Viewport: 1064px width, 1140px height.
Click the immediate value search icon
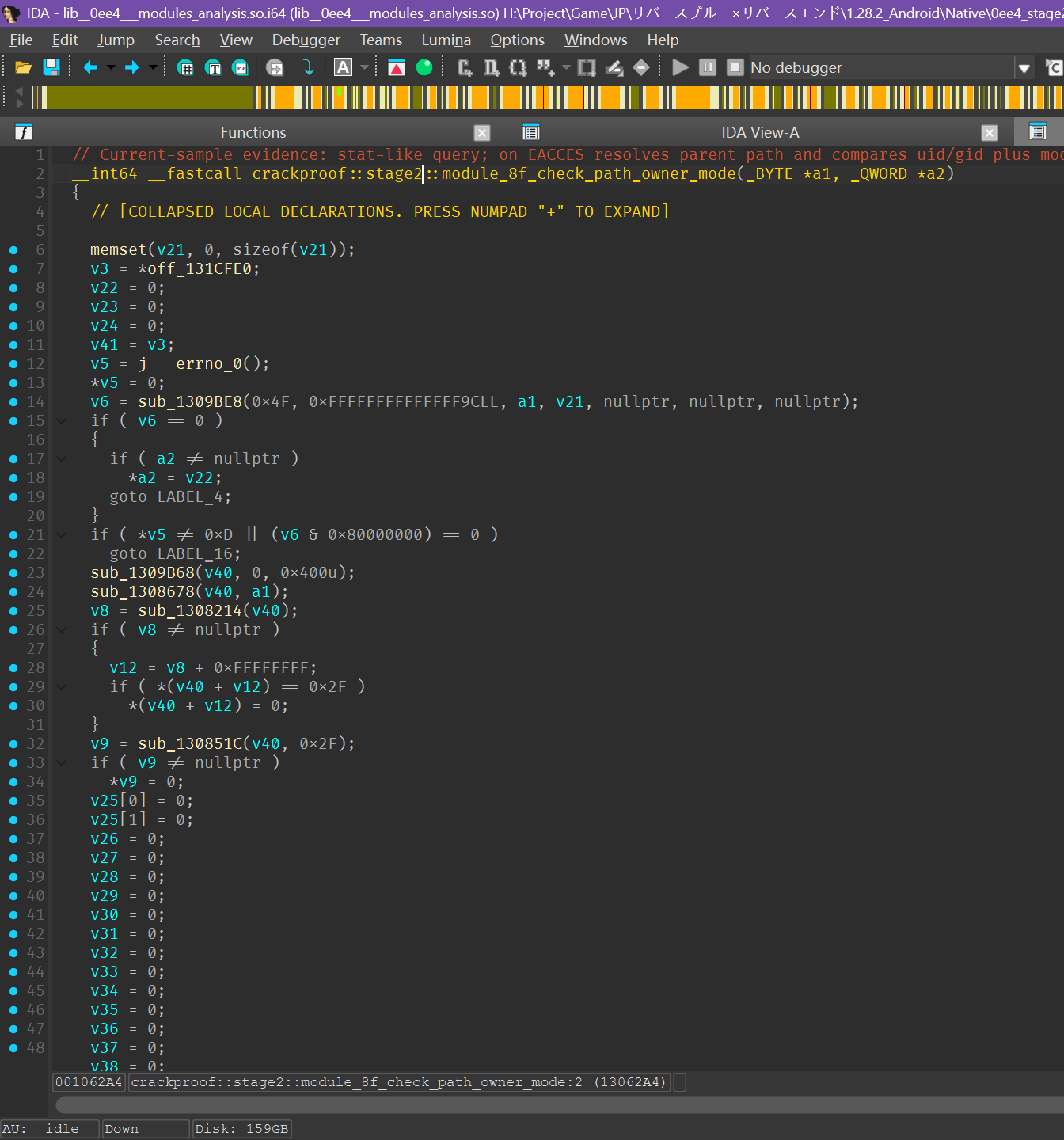click(186, 68)
